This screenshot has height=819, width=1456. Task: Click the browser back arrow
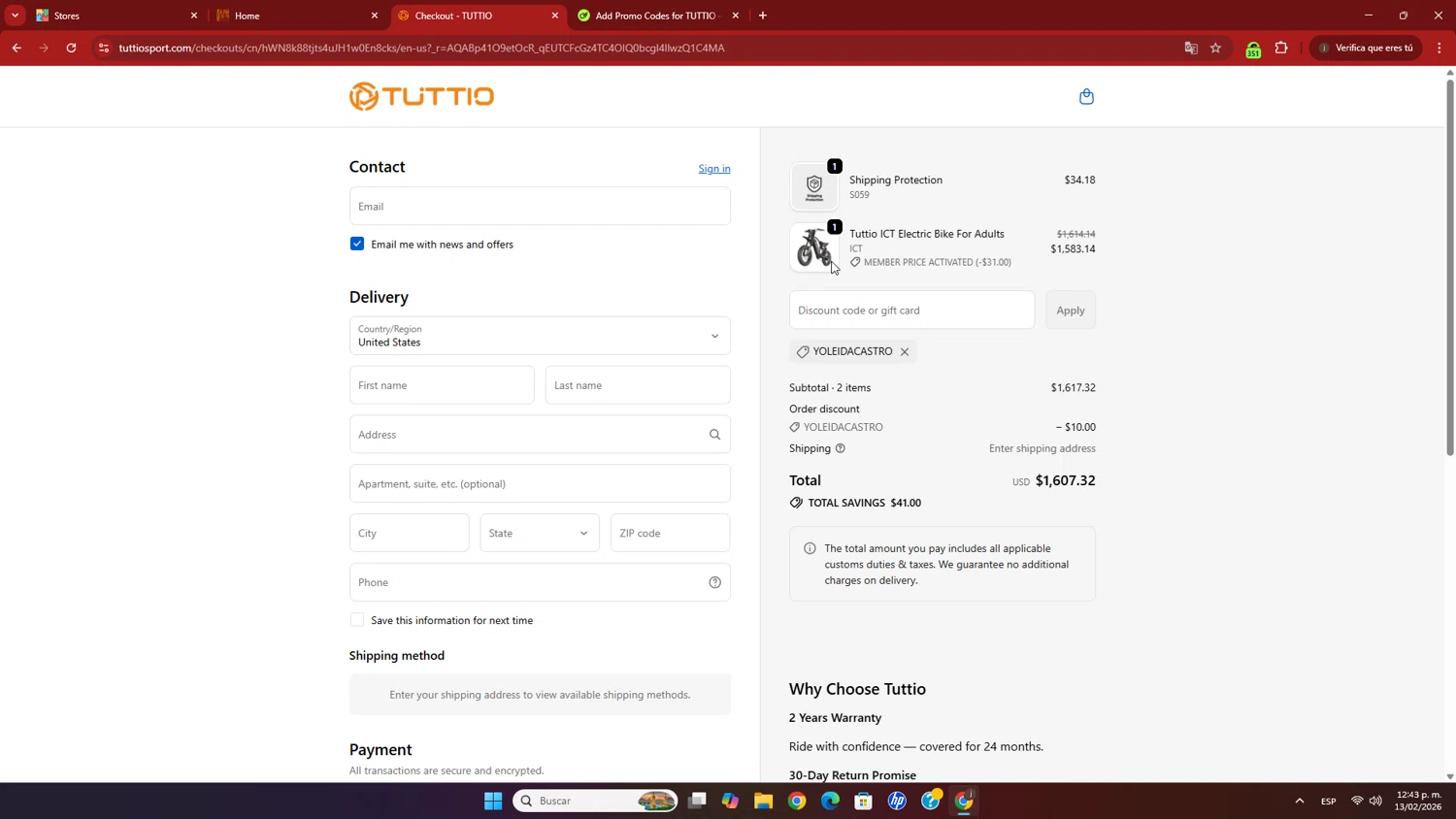[x=17, y=48]
